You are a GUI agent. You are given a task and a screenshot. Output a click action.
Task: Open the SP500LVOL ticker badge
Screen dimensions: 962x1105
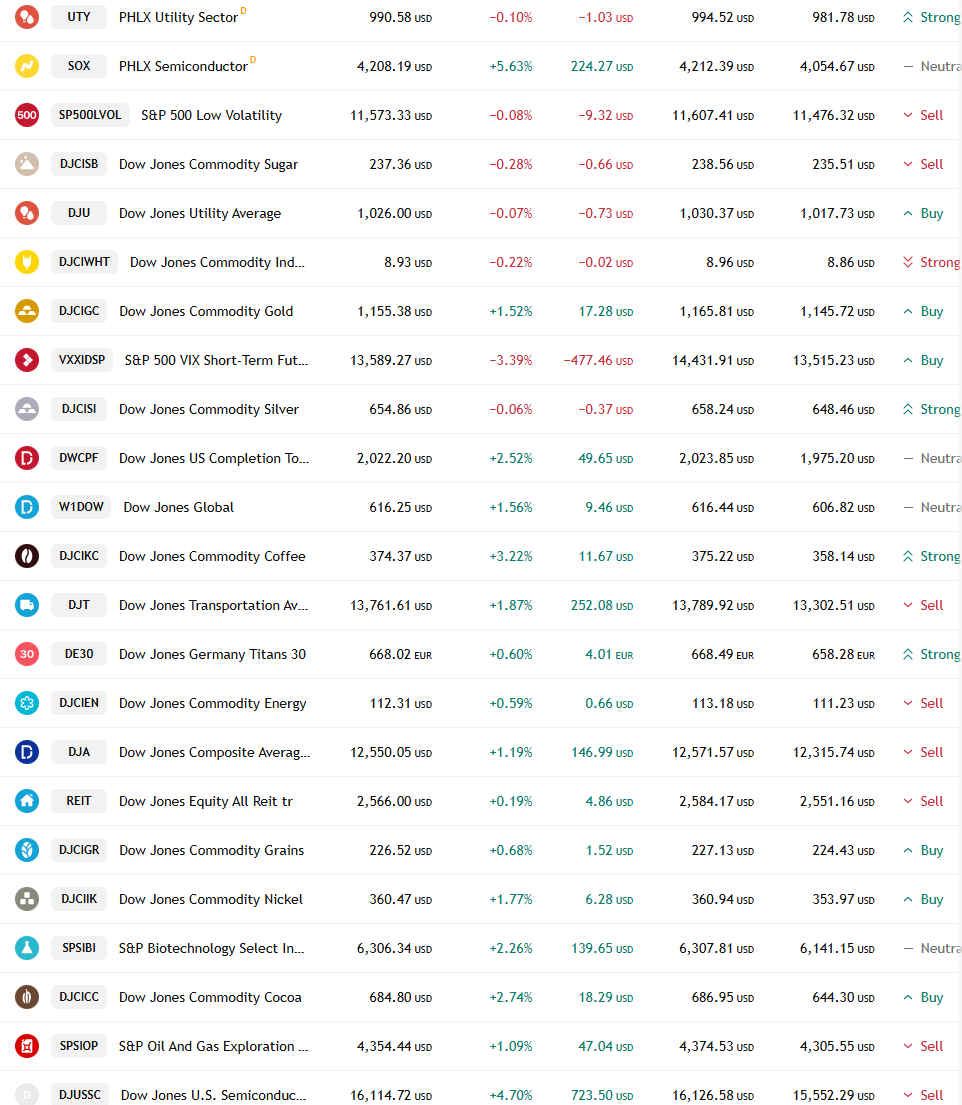point(90,115)
